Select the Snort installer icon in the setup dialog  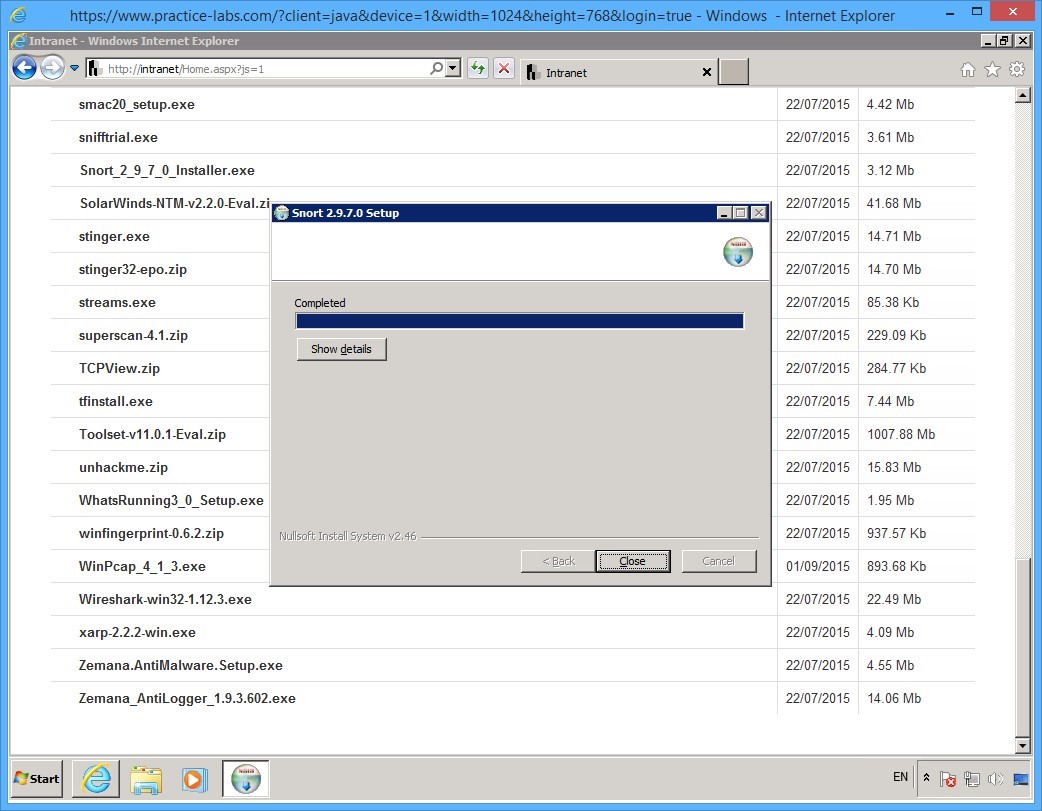(738, 252)
